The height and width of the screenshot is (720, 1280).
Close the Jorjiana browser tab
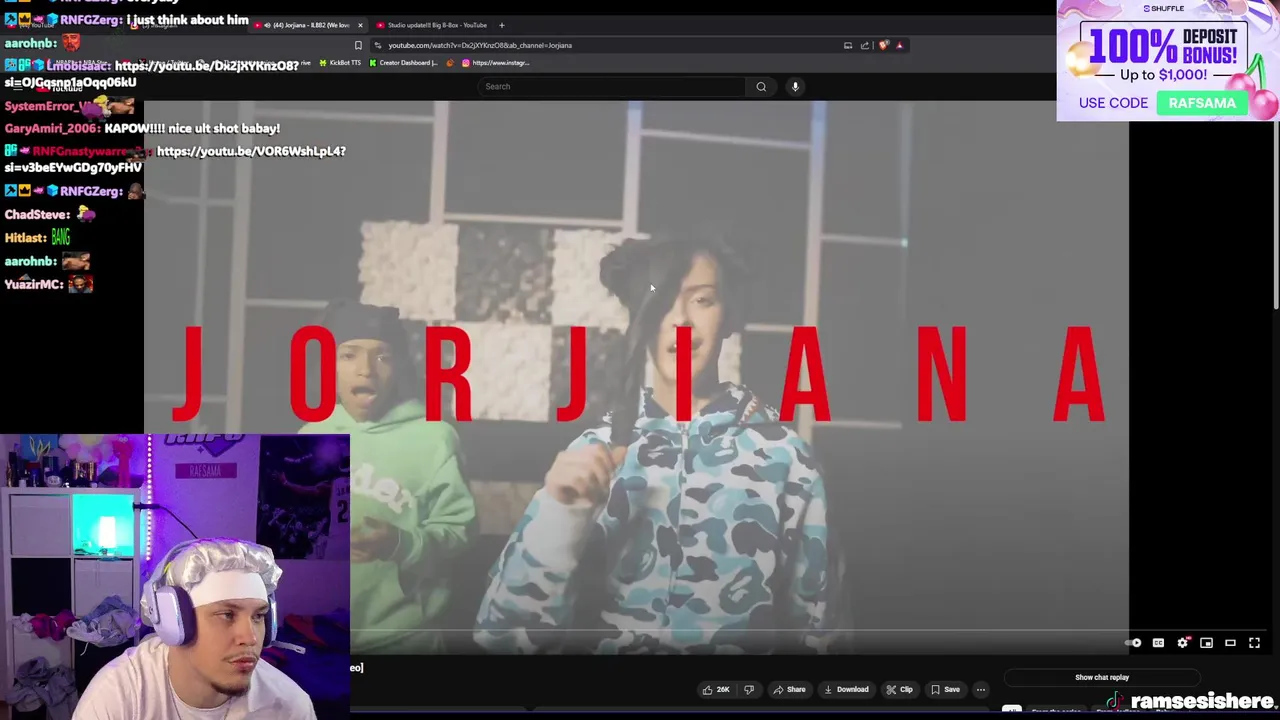pos(360,25)
